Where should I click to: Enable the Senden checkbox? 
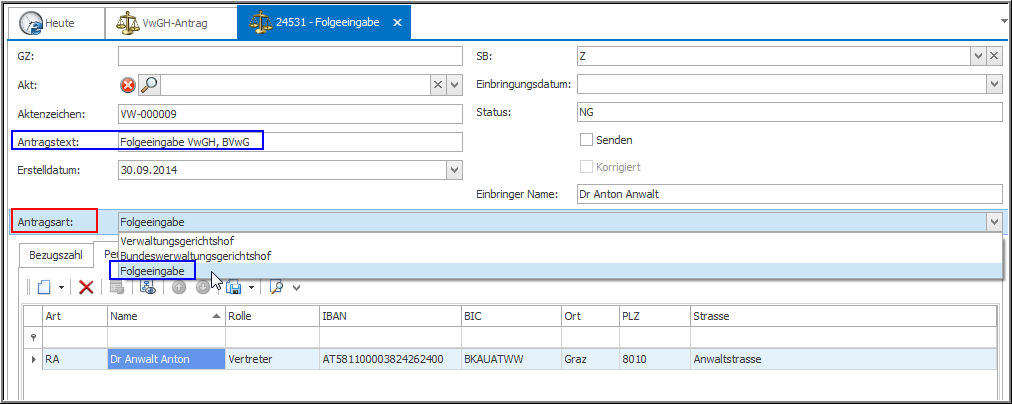tap(588, 140)
